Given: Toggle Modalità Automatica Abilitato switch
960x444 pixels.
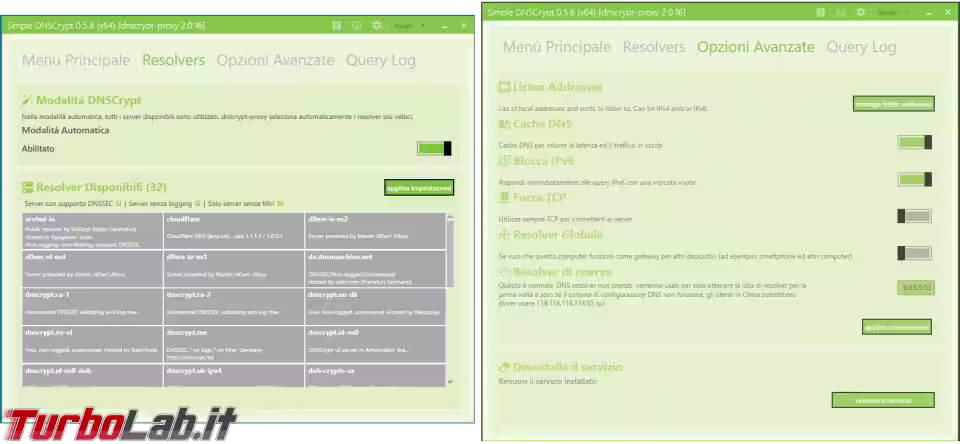Looking at the screenshot, I should [x=434, y=148].
